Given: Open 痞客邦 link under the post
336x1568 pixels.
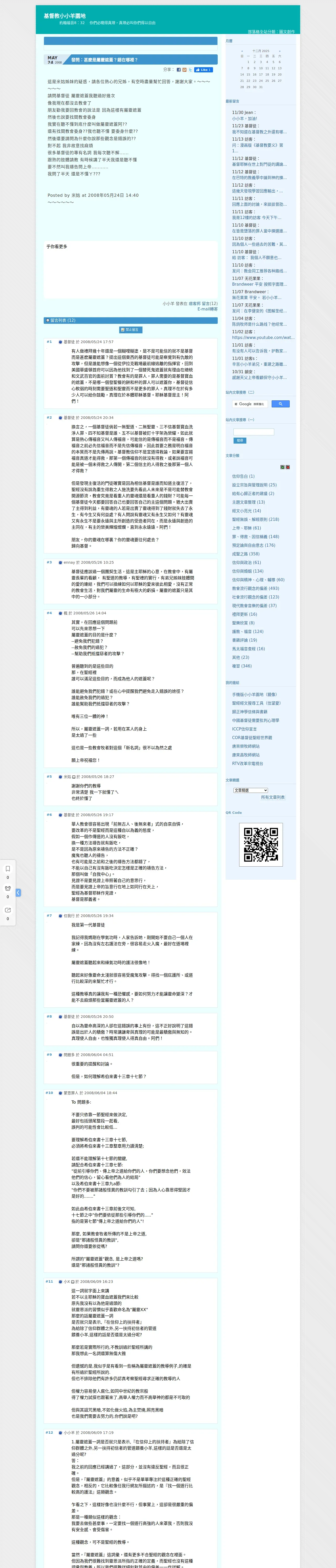Looking at the screenshot, I should [194, 304].
